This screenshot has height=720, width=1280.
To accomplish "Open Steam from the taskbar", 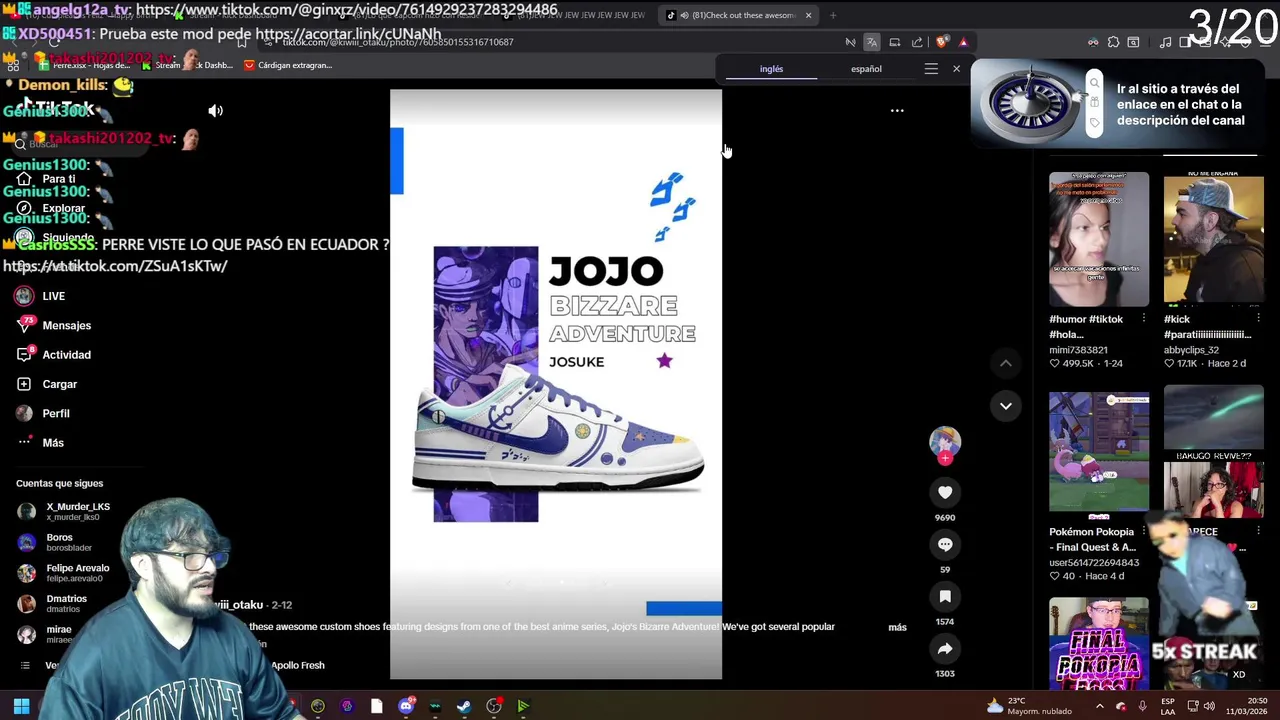I will pyautogui.click(x=464, y=706).
